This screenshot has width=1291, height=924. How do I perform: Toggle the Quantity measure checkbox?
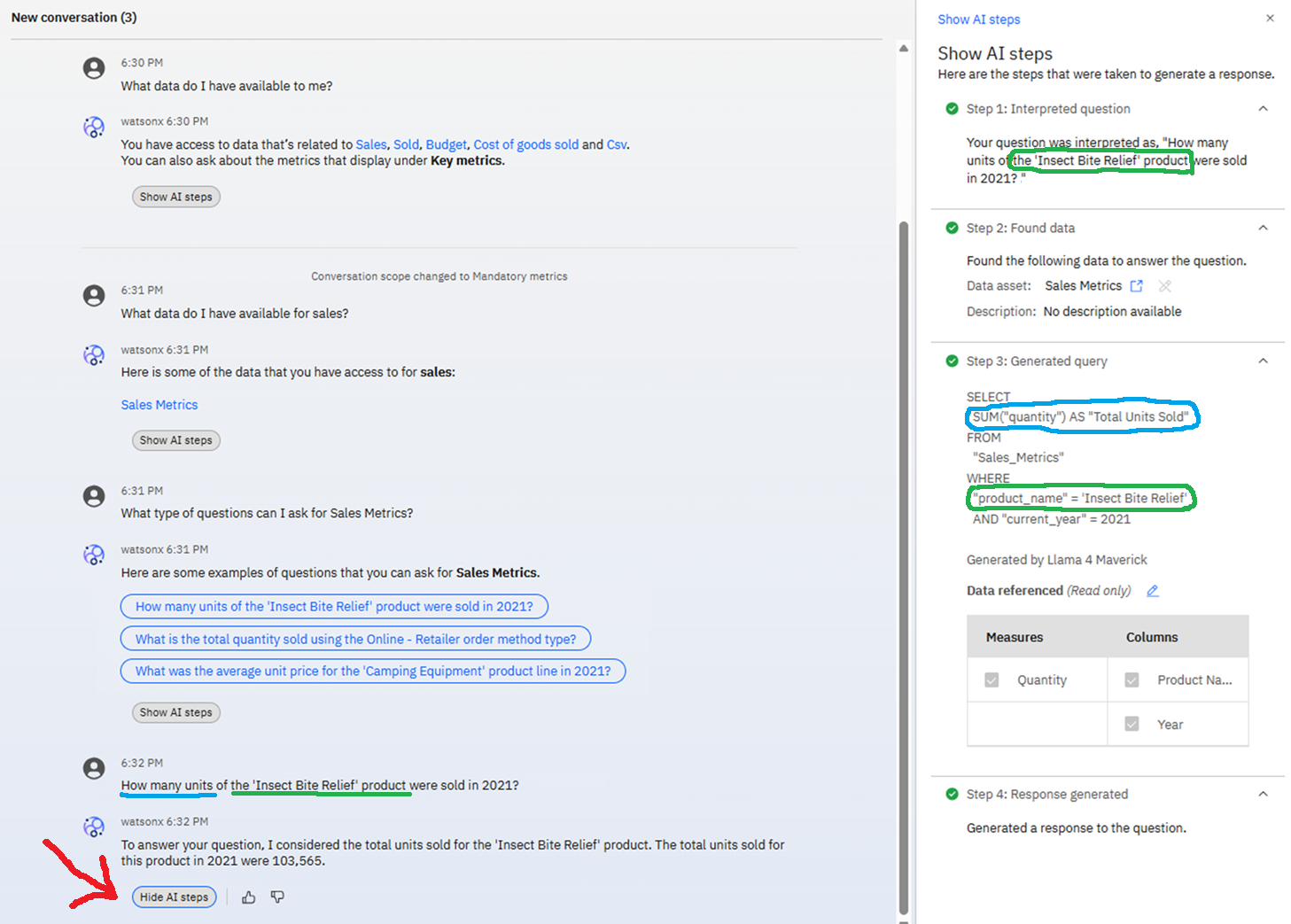tap(992, 679)
